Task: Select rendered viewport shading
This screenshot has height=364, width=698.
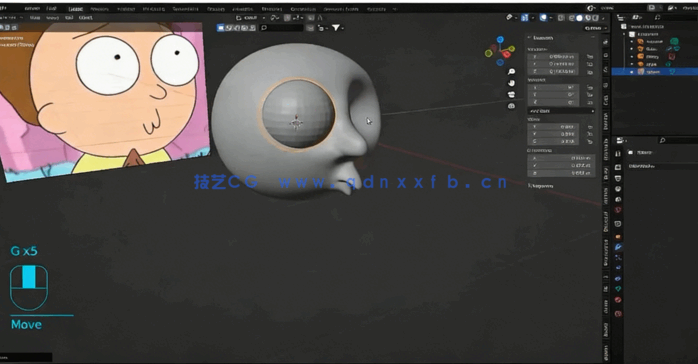Action: tap(595, 18)
